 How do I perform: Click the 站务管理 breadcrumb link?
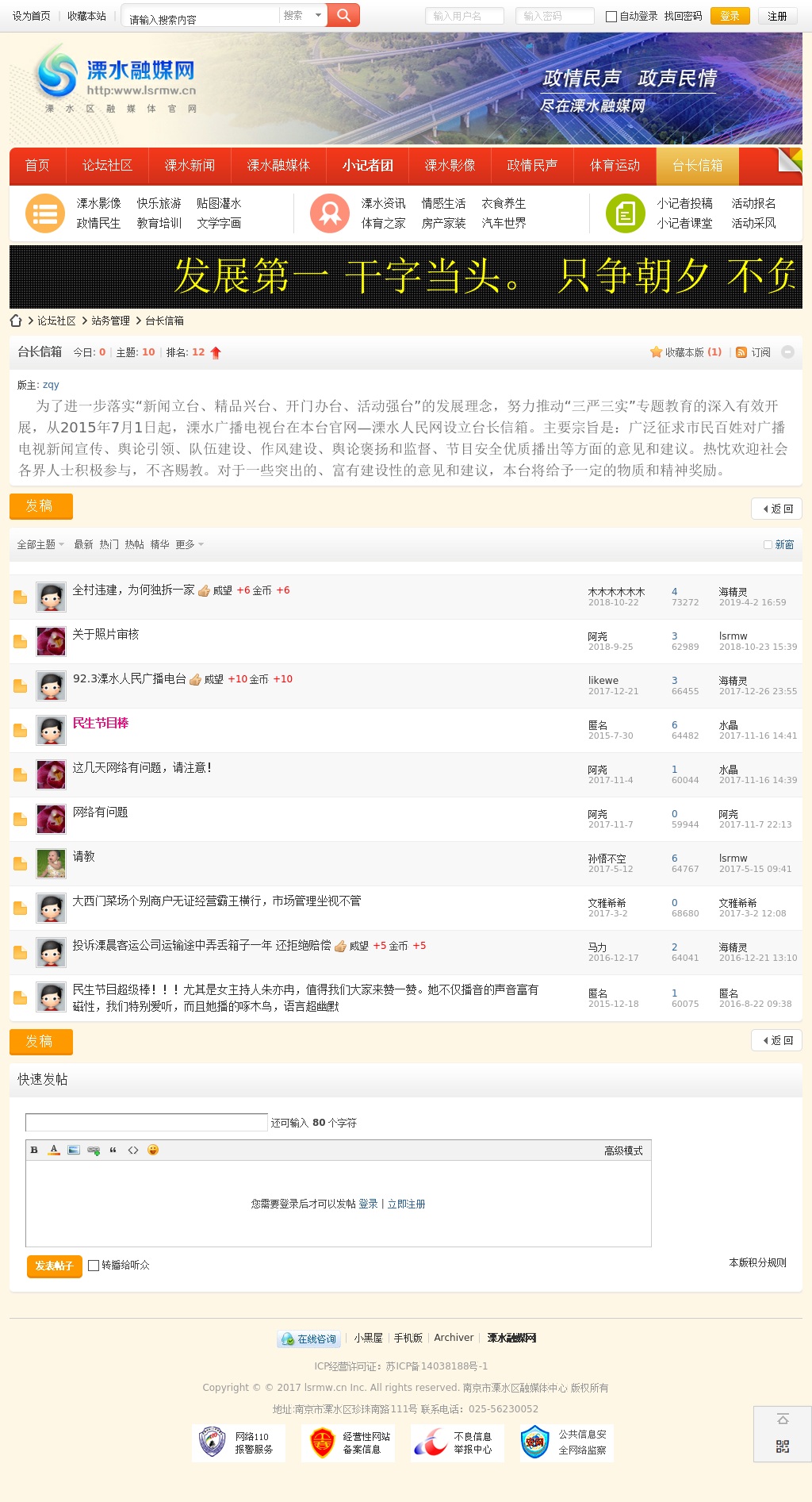pos(110,321)
